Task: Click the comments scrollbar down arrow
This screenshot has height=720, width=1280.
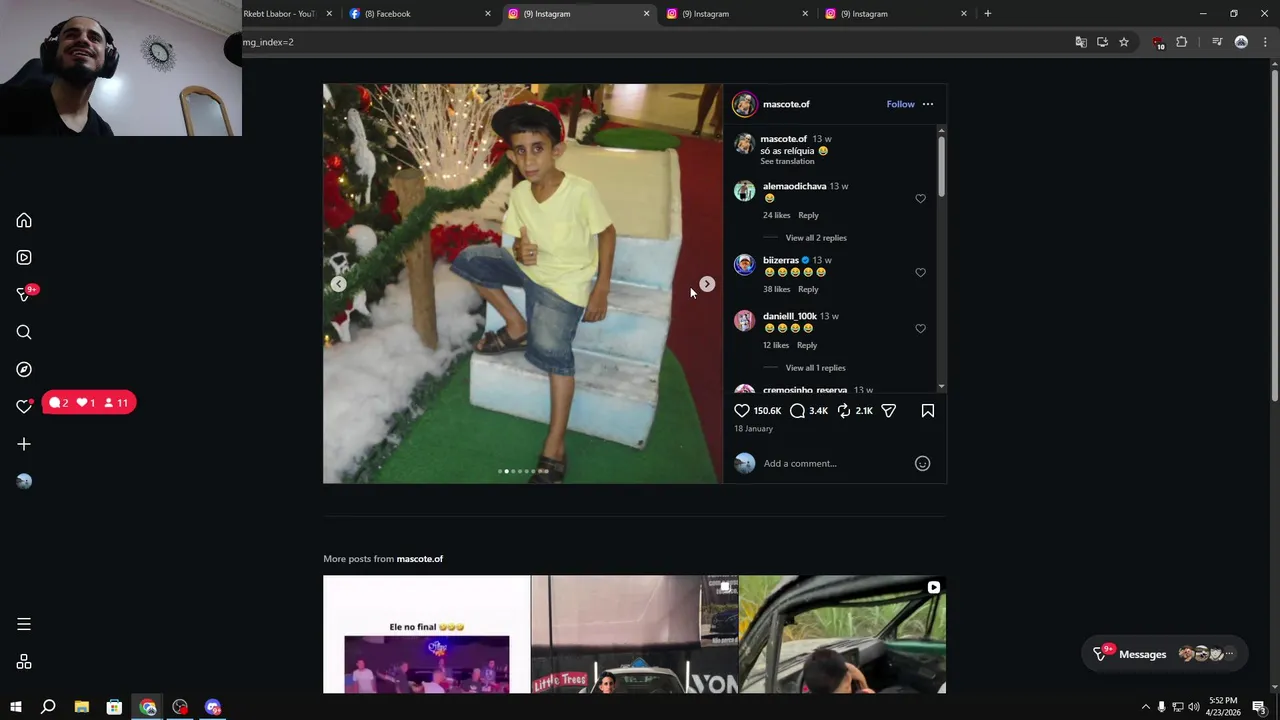Action: click(941, 386)
